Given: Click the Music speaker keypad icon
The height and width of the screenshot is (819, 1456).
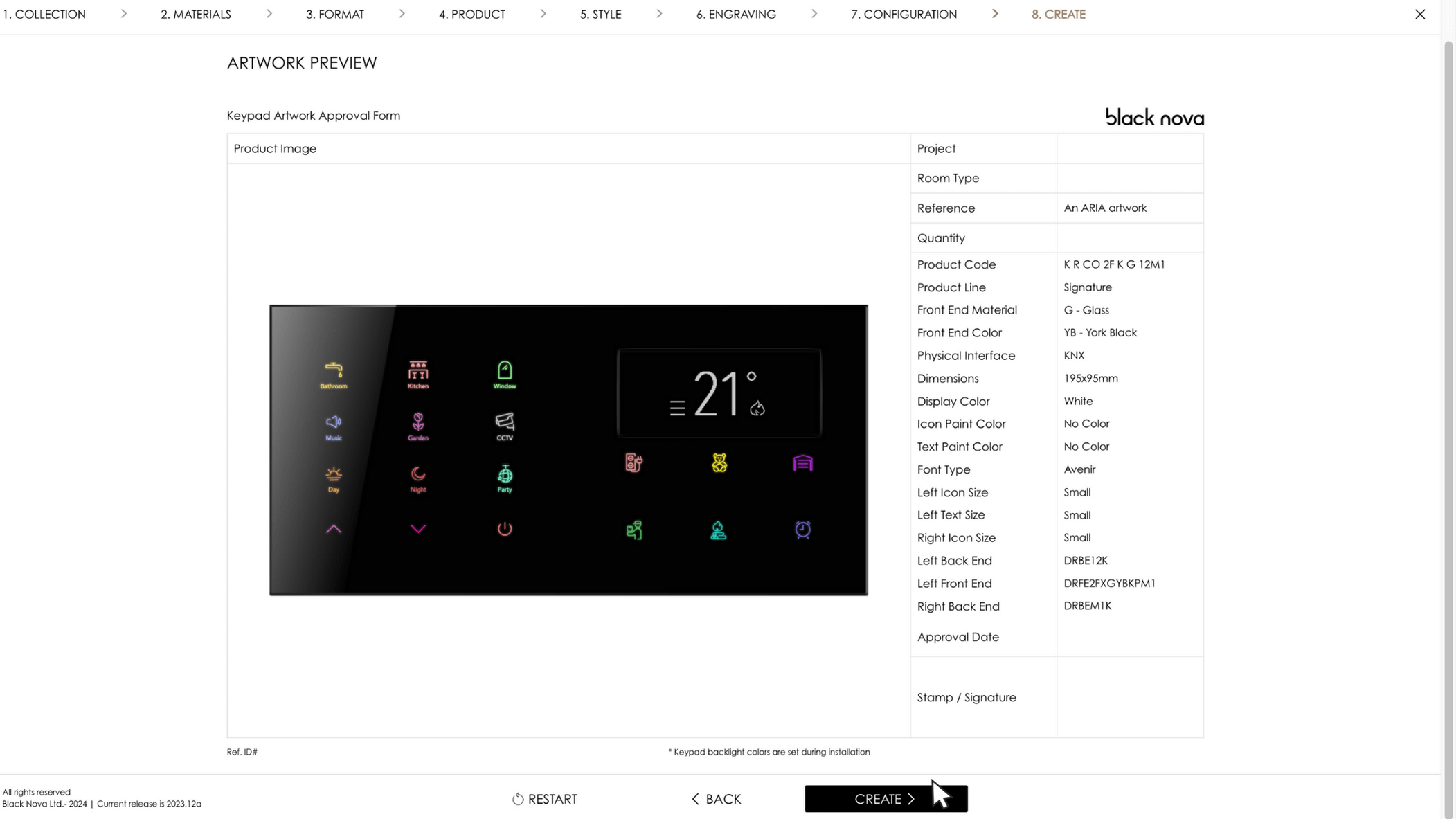Looking at the screenshot, I should coord(333,422).
